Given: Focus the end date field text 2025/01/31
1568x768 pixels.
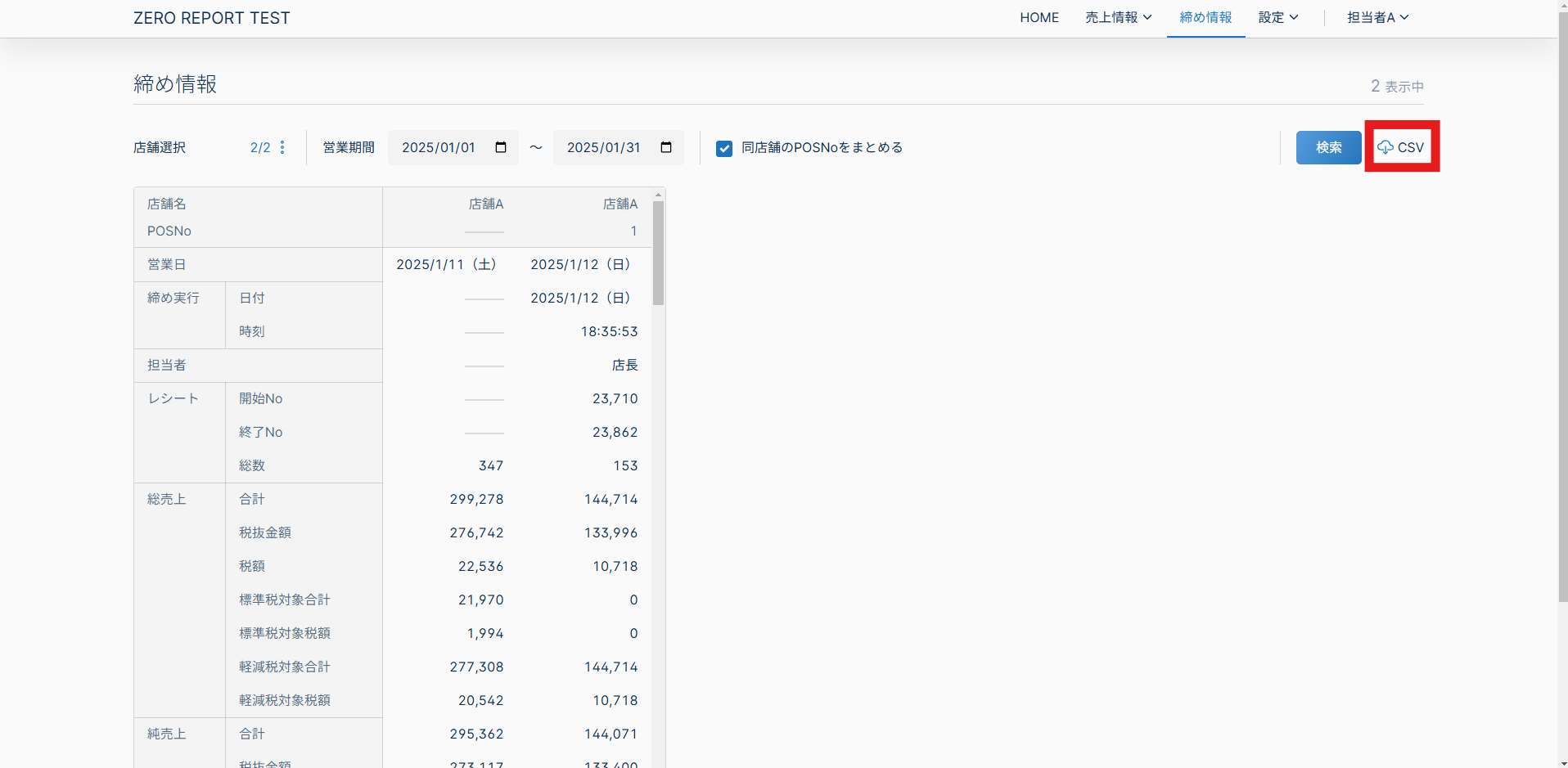Looking at the screenshot, I should point(604,147).
